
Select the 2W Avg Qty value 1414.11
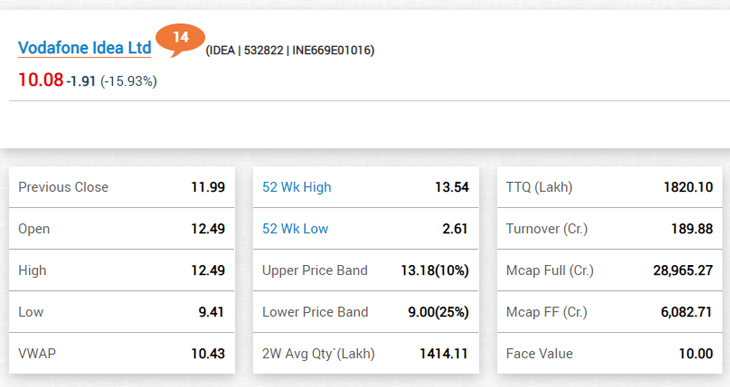444,353
